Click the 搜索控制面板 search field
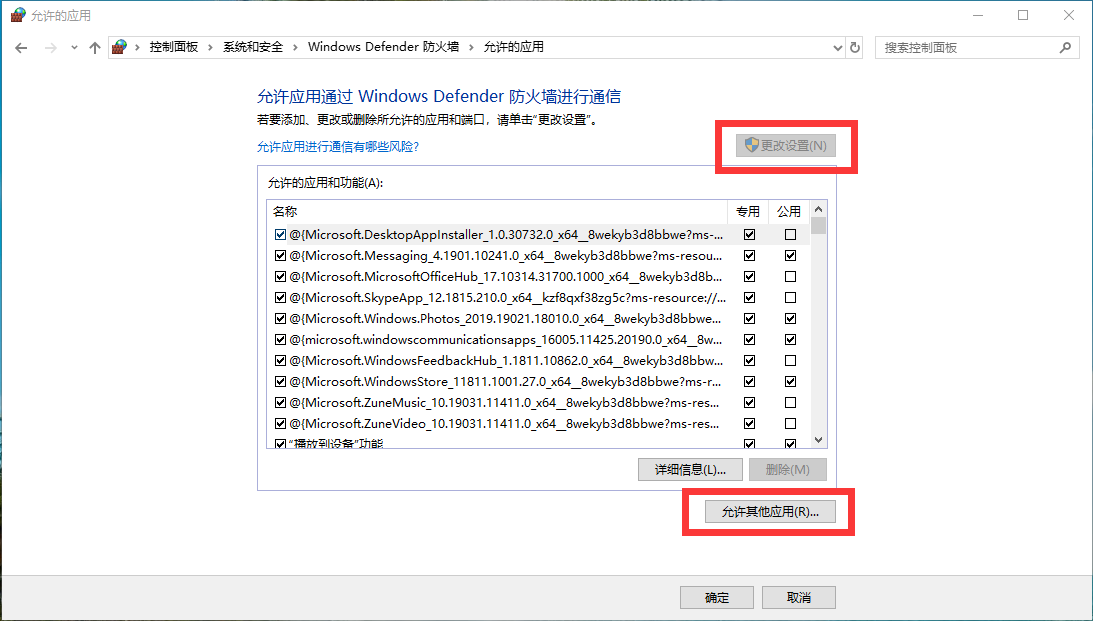Image resolution: width=1093 pixels, height=621 pixels. click(x=965, y=48)
